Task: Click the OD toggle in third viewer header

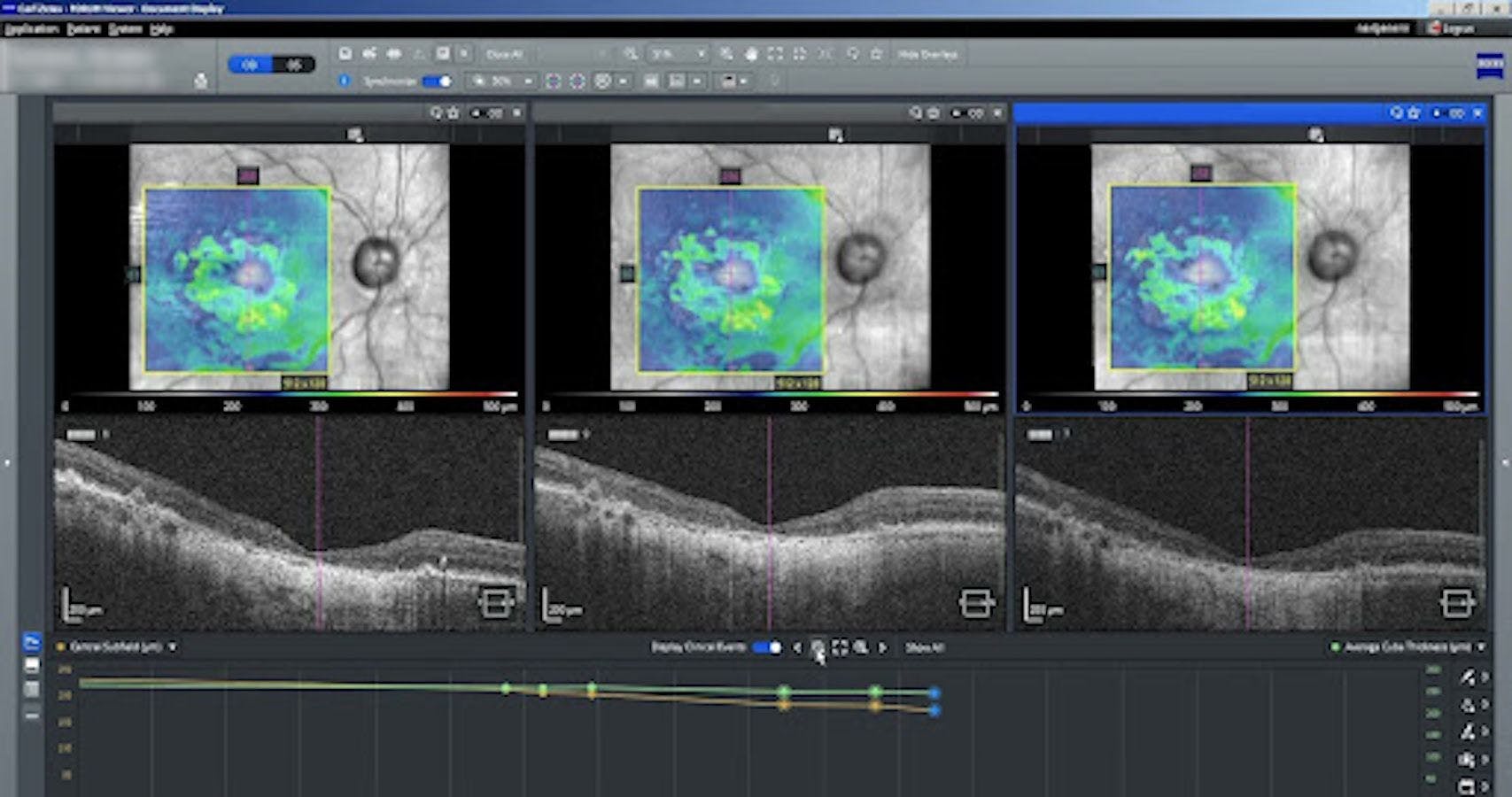Action: [x=1447, y=113]
